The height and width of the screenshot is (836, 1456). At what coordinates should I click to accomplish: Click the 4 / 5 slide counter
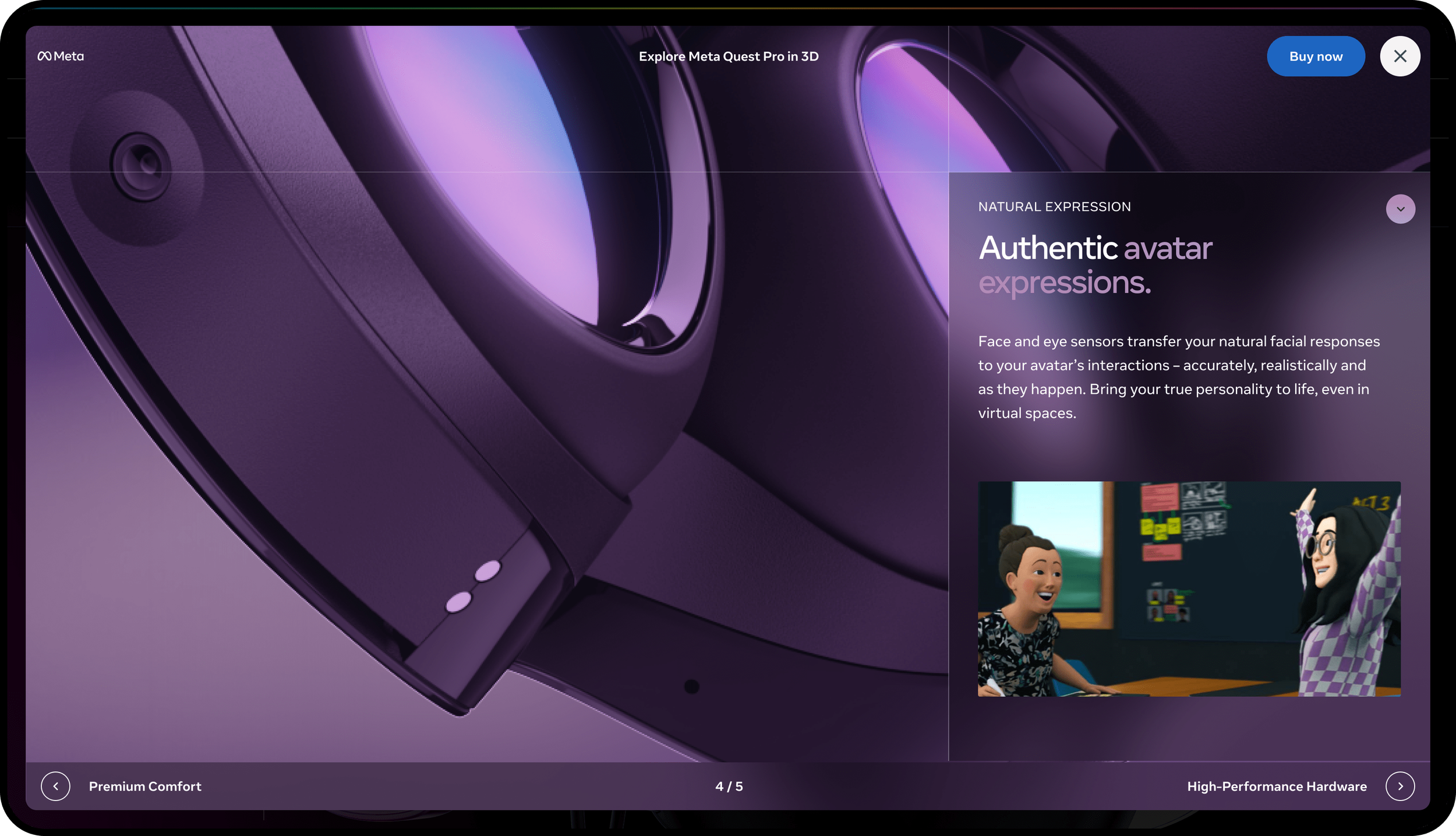click(x=729, y=786)
